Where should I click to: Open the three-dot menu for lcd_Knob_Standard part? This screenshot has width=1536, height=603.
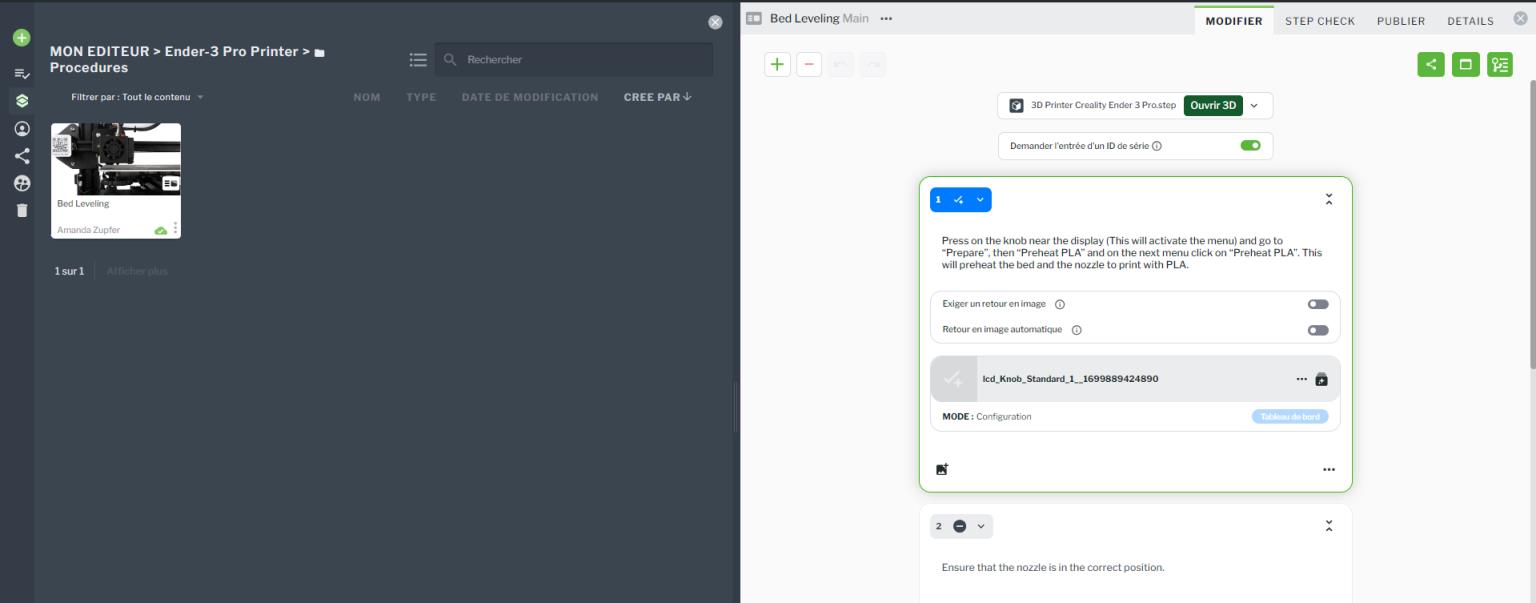[x=1301, y=379]
